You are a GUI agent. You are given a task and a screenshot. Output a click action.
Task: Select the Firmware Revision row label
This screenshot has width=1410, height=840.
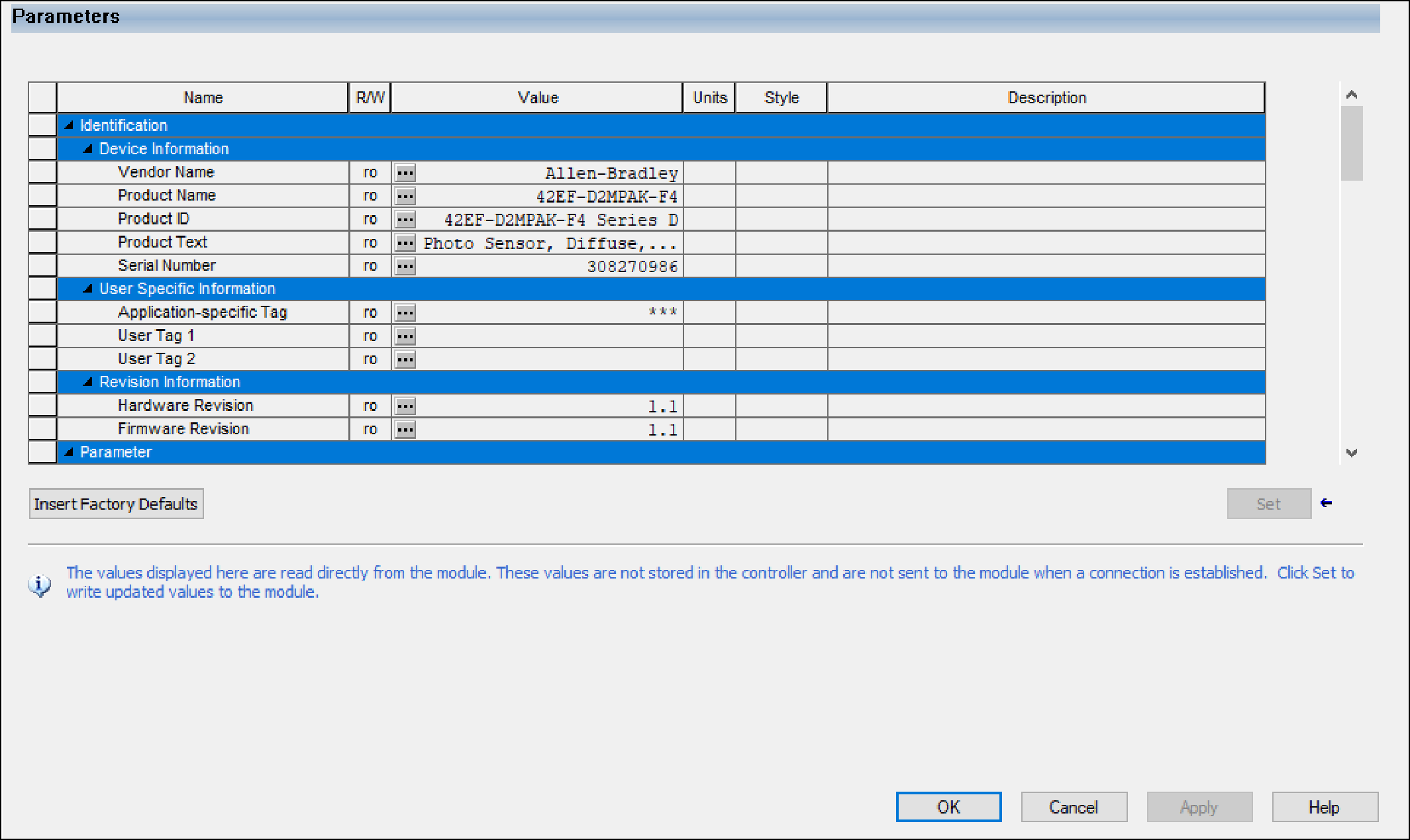(x=183, y=429)
